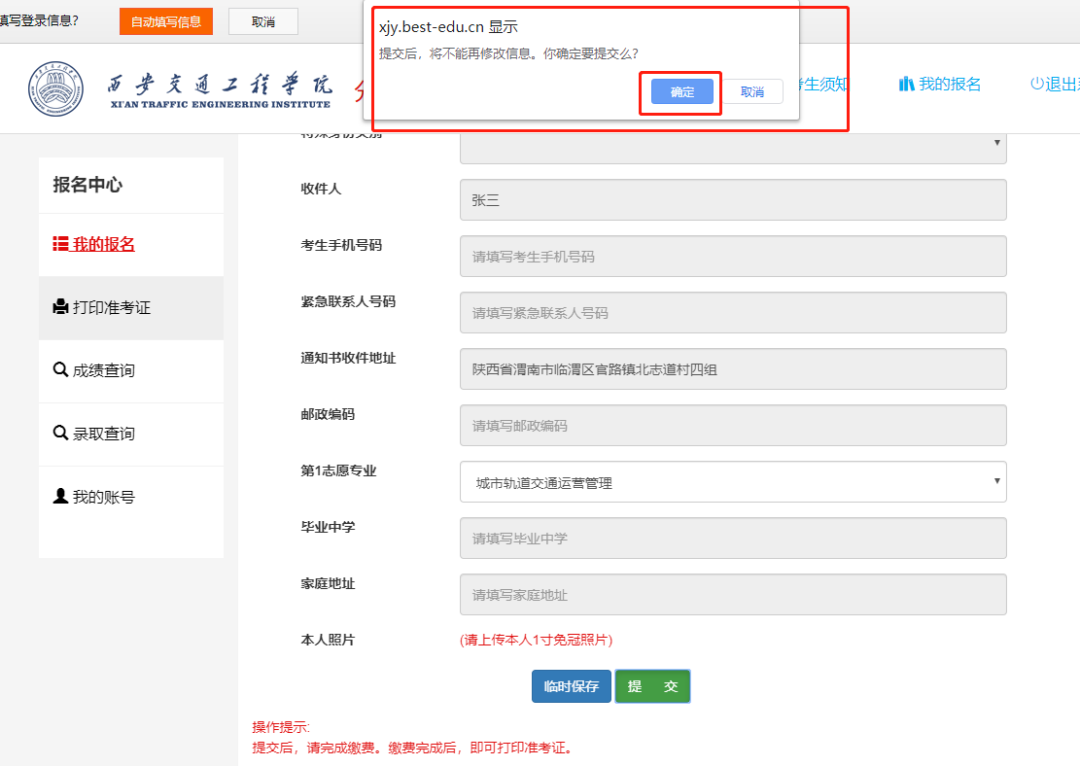Click the Xi'an Traffic Engineering Institute emblem
This screenshot has height=766, width=1080.
(x=57, y=87)
